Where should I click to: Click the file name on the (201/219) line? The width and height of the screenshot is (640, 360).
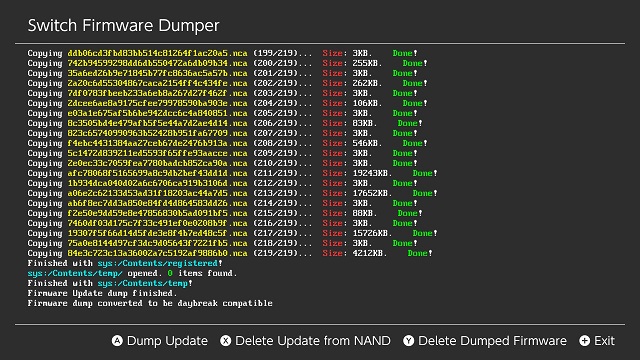click(x=158, y=73)
